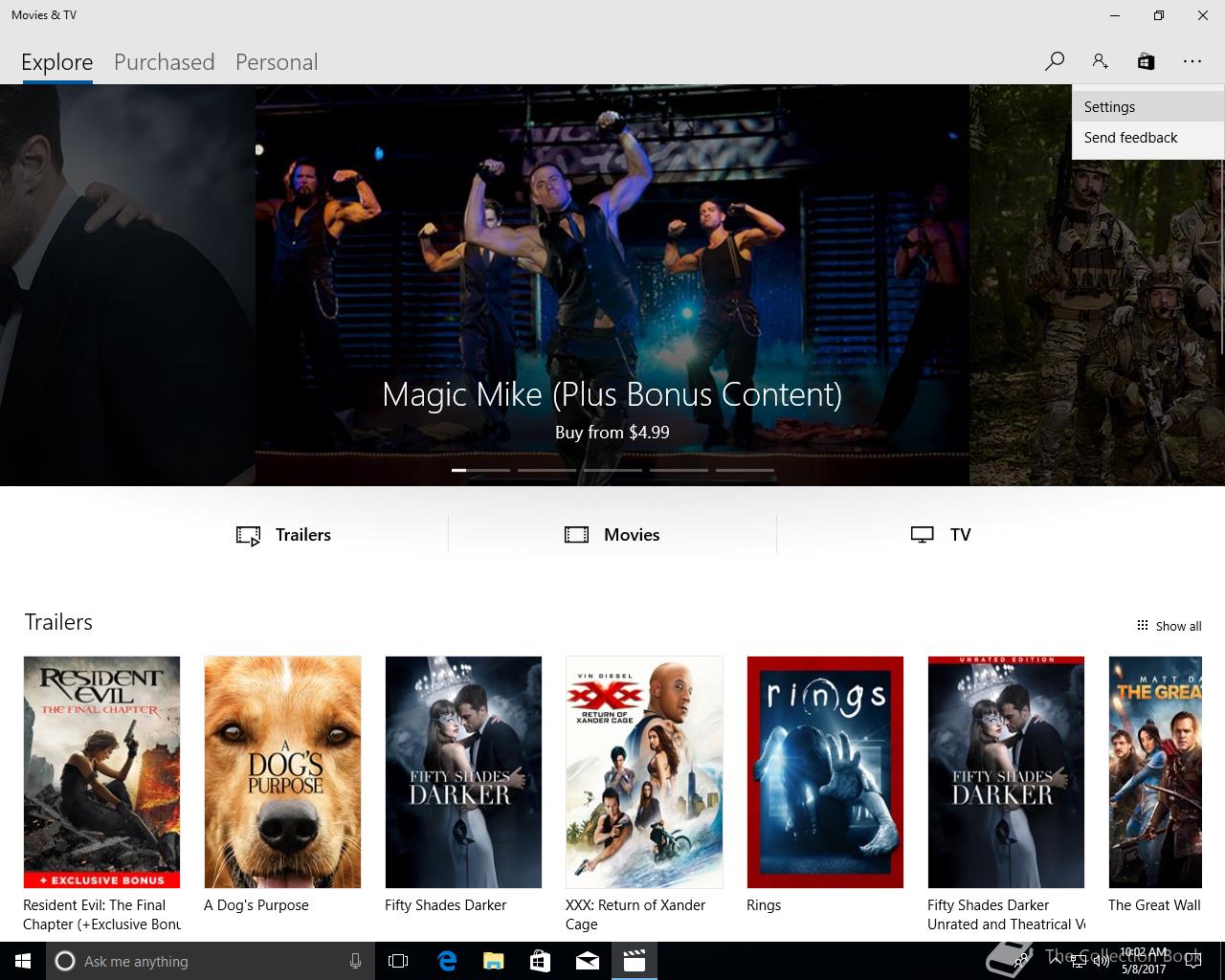
Task: Click 'Resident Evil: The Final Chapter' caption
Action: coord(101,915)
